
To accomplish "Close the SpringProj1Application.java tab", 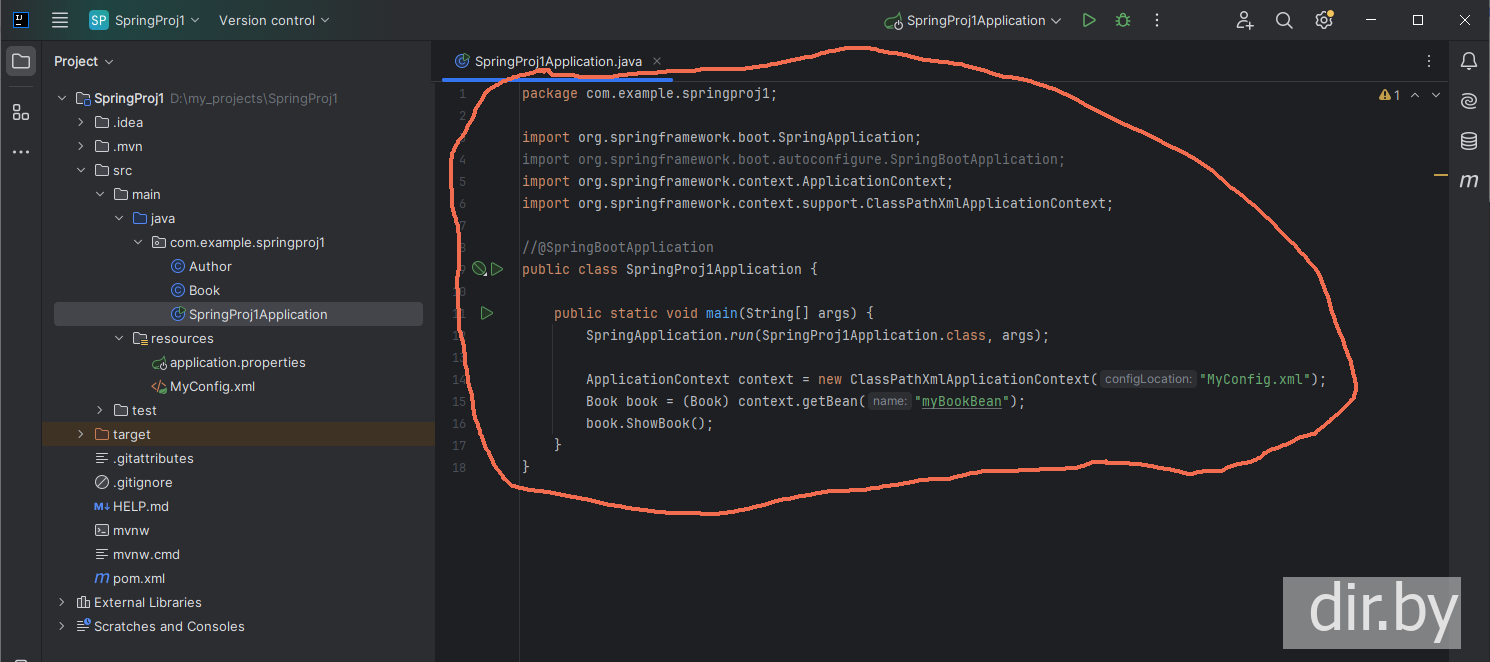I will click(657, 61).
